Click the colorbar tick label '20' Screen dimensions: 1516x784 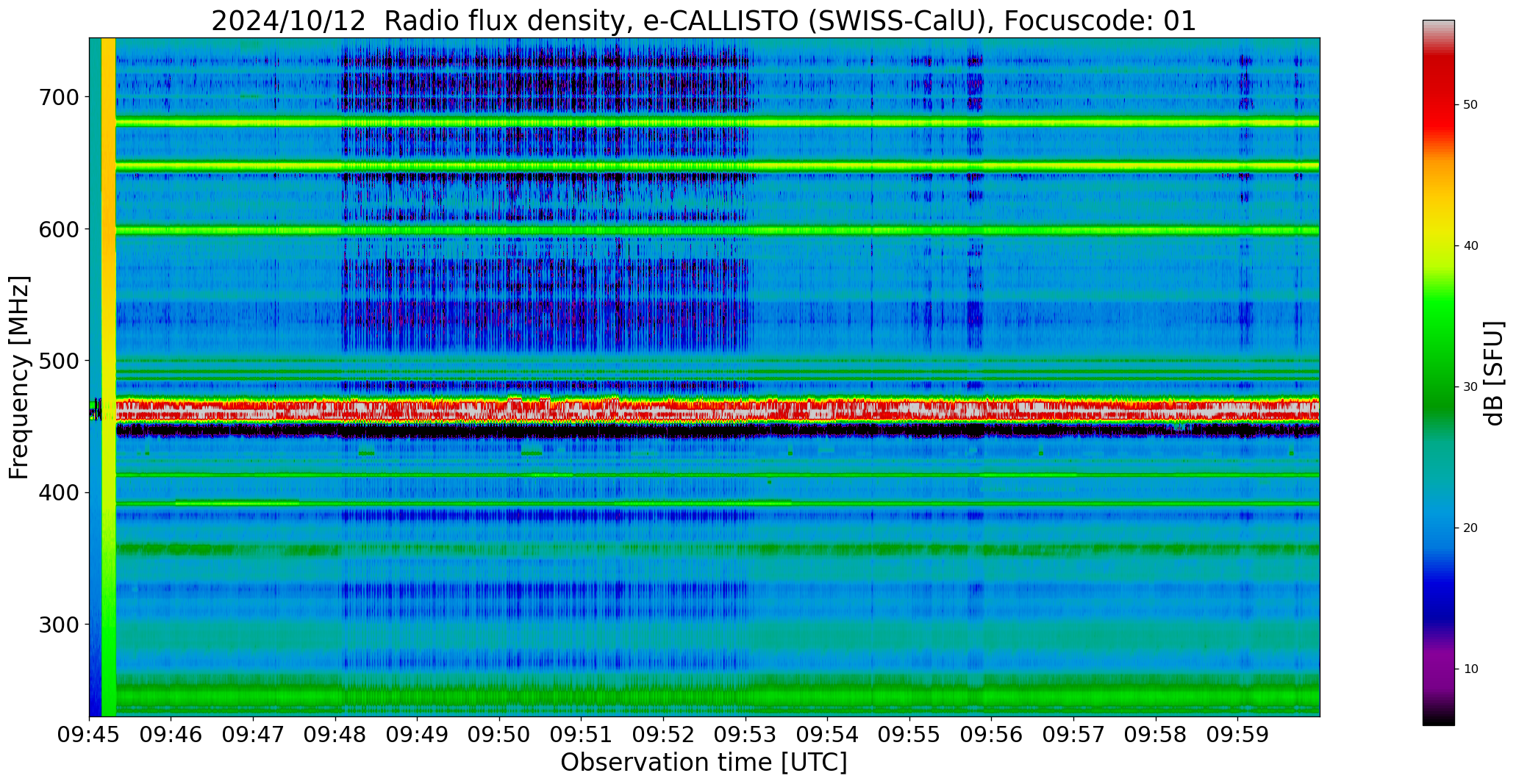[1470, 528]
